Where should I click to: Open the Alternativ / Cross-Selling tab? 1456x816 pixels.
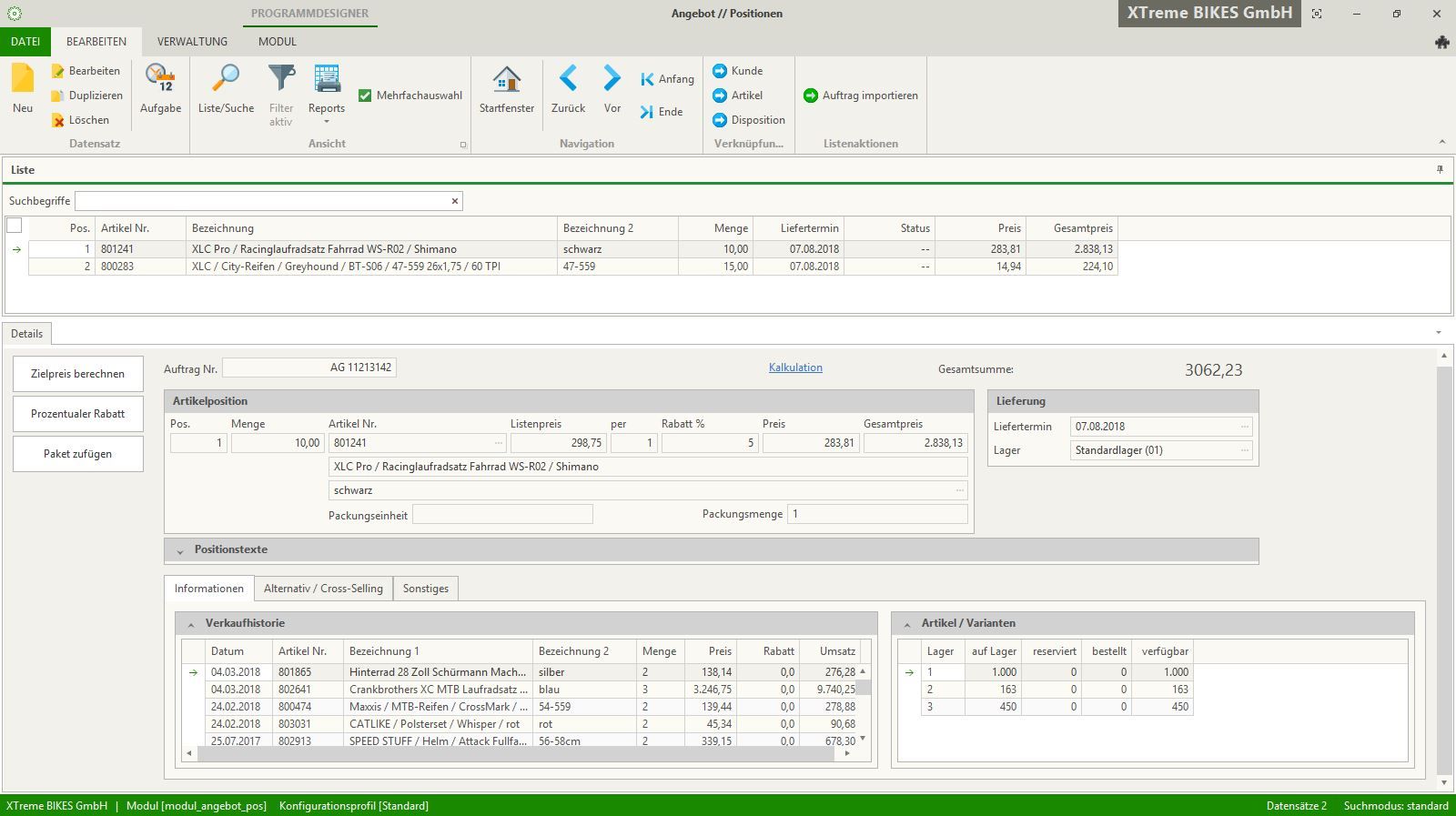pos(323,589)
